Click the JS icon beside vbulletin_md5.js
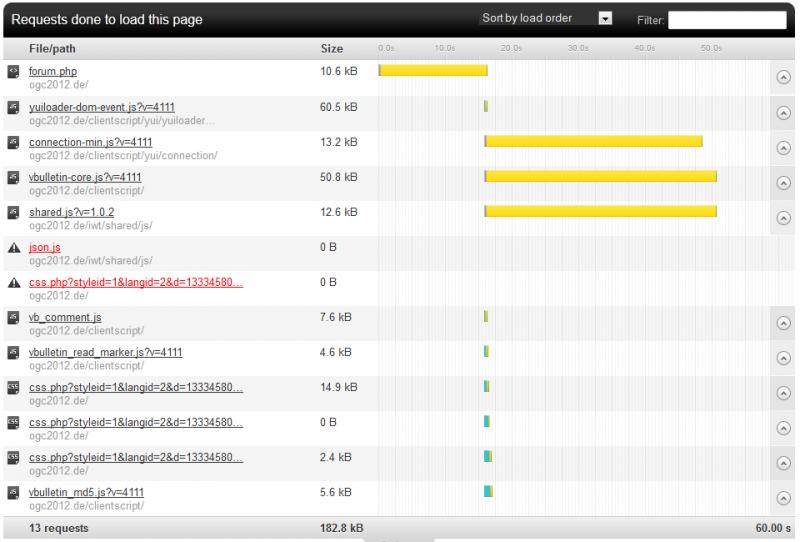Screen dimensions: 800x542 click(x=13, y=492)
